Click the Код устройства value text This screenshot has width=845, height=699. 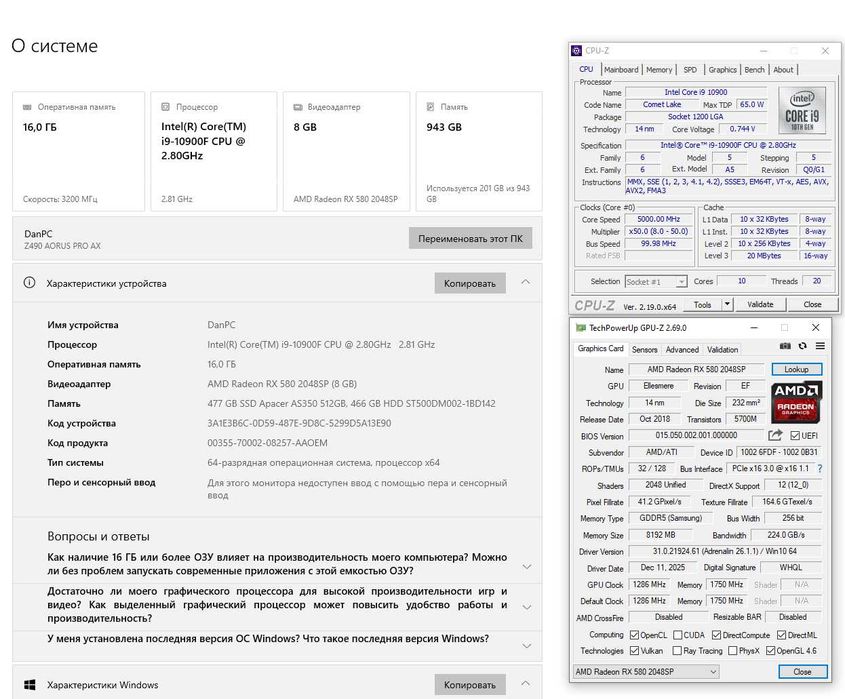pos(299,423)
